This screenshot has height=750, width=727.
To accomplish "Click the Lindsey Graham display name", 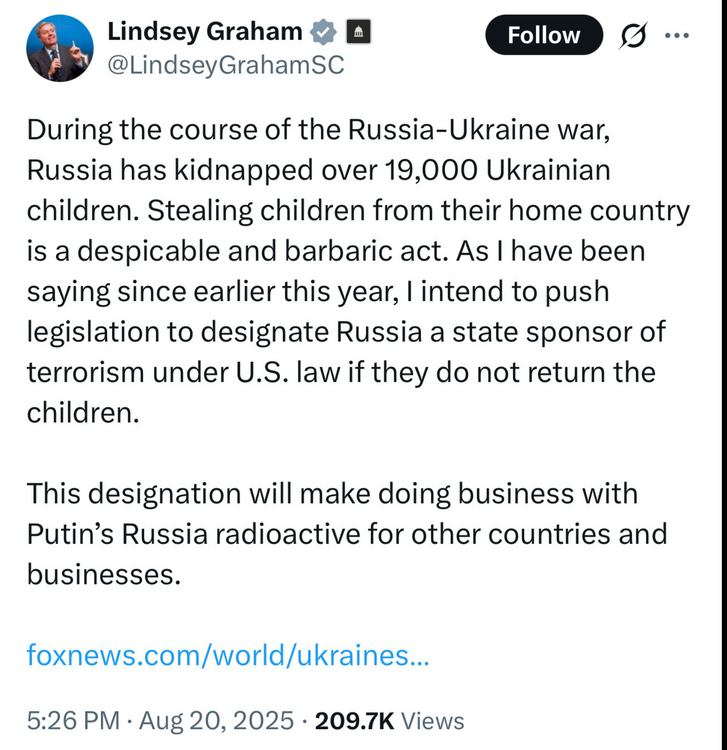I will 205,32.
